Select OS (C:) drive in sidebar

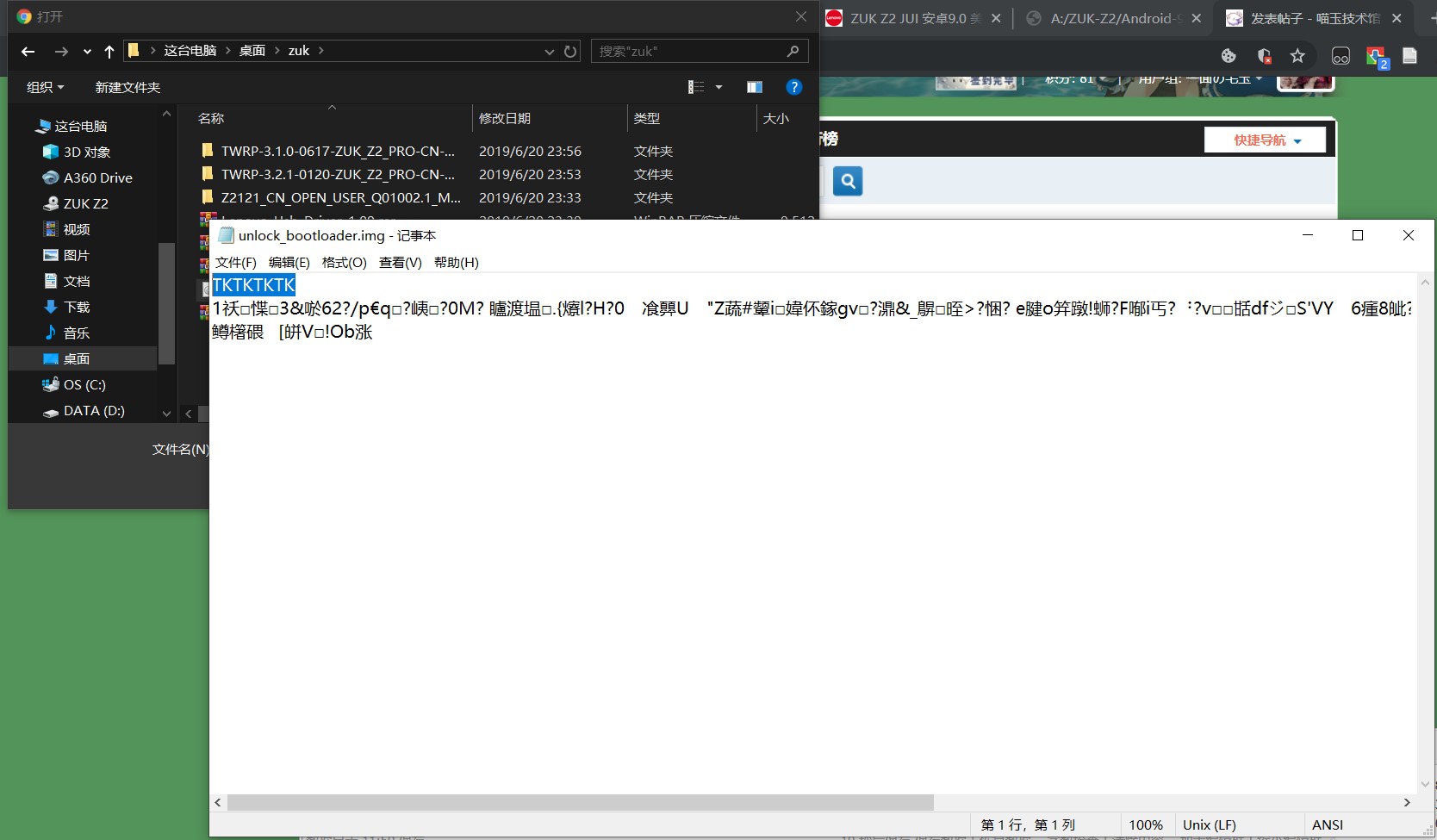[84, 385]
